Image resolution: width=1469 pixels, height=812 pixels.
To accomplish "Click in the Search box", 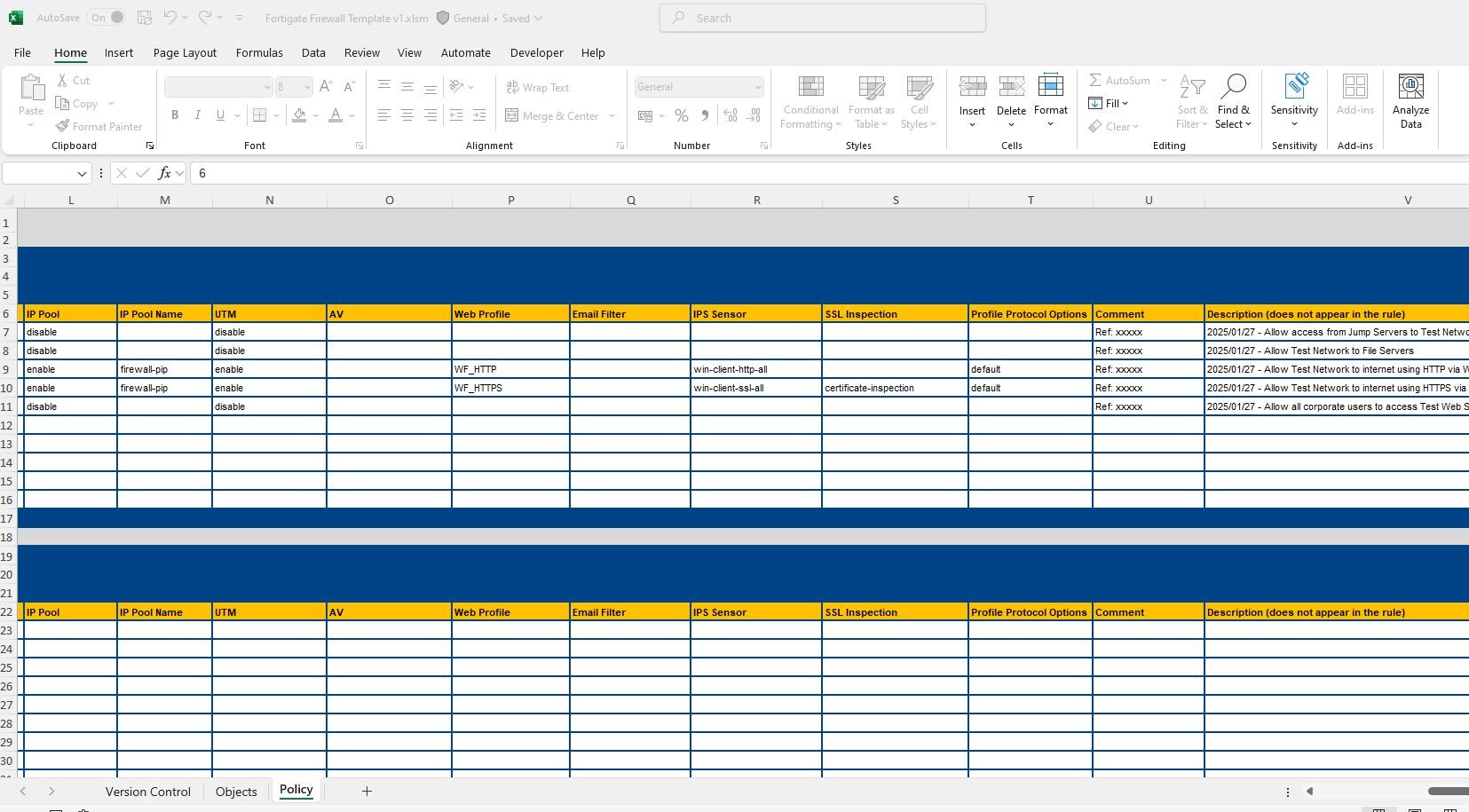I will point(822,18).
